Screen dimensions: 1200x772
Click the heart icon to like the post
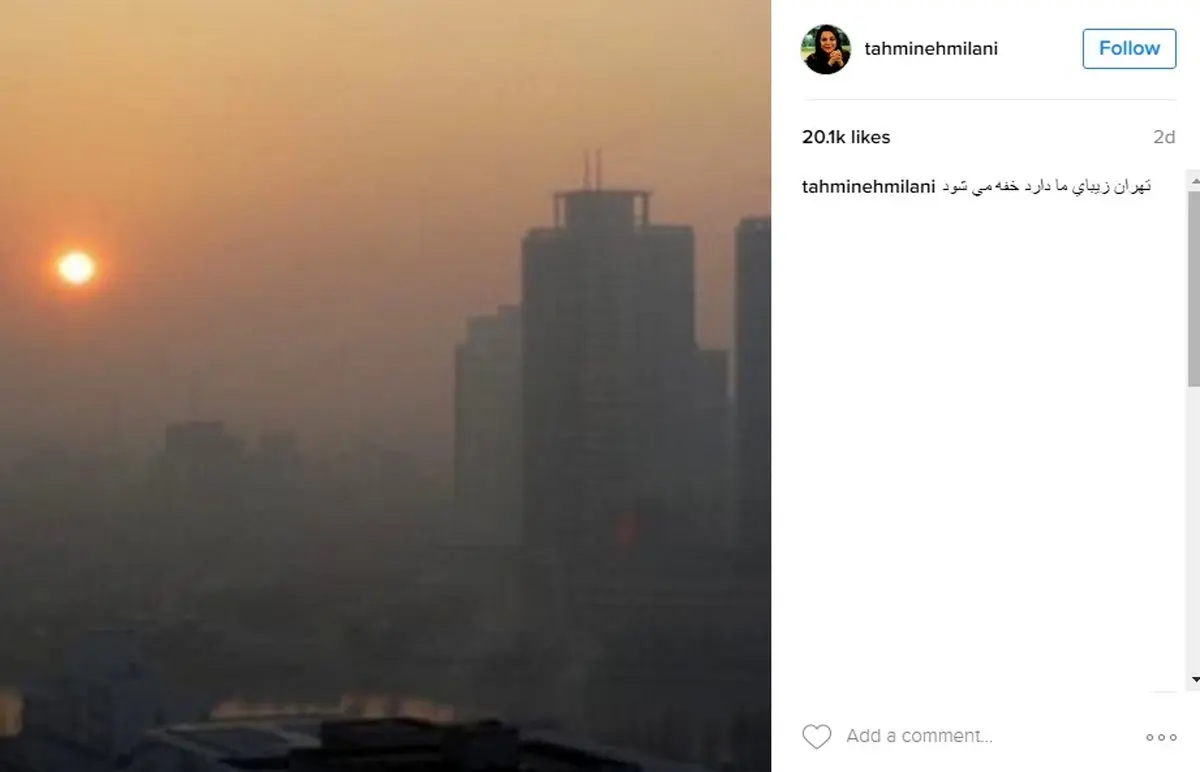(x=817, y=737)
